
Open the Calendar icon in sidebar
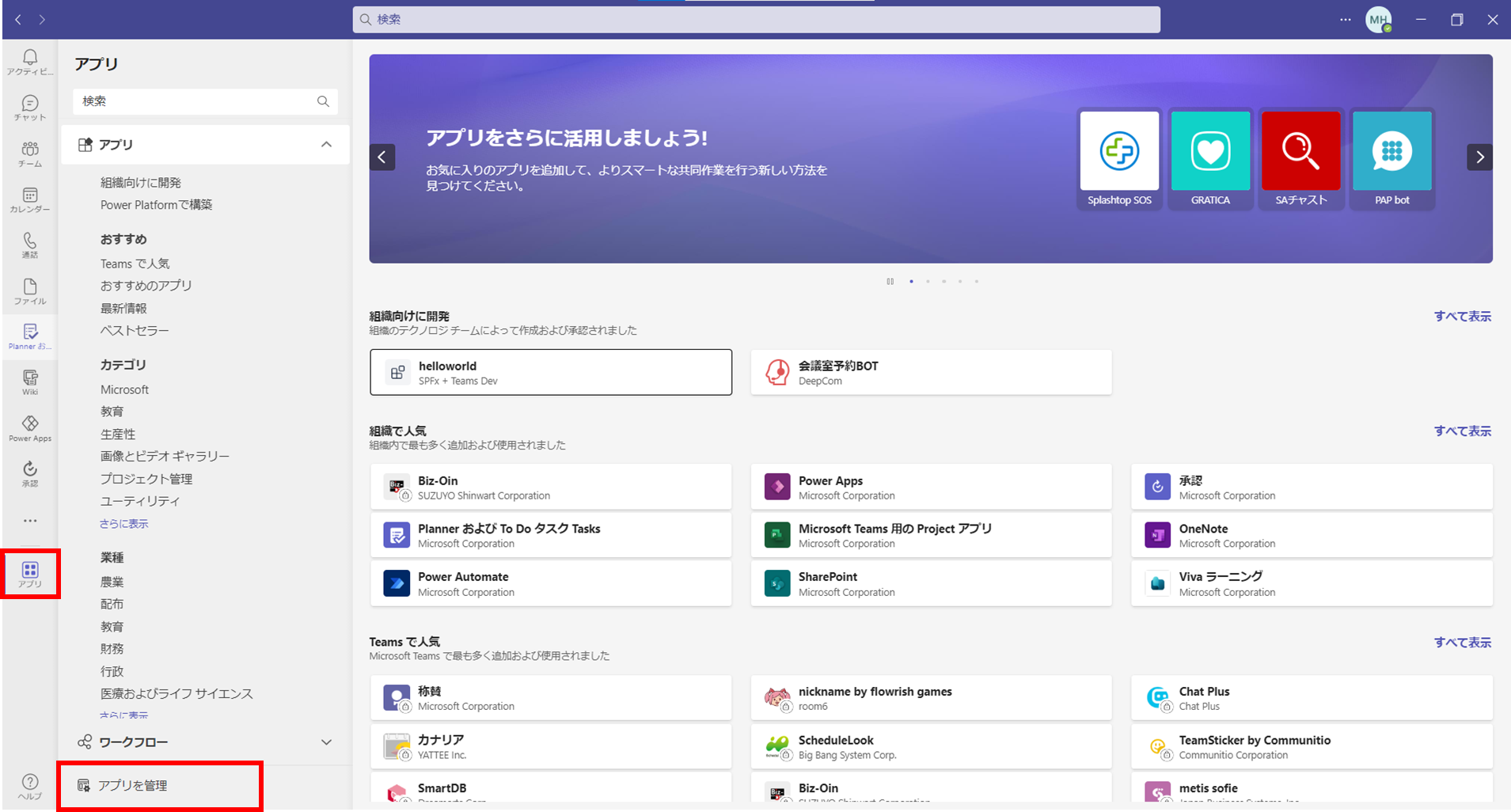(30, 199)
